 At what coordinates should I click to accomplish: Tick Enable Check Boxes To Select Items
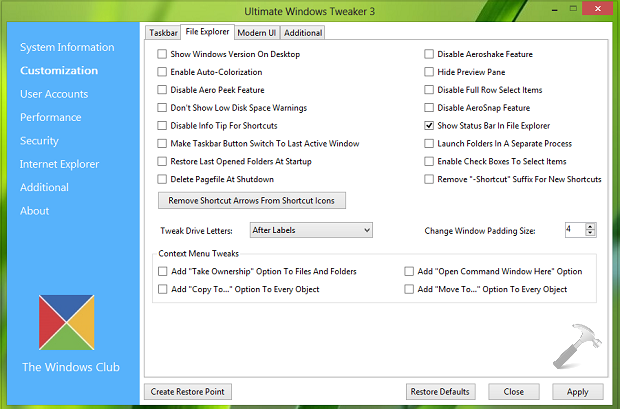[x=429, y=161]
